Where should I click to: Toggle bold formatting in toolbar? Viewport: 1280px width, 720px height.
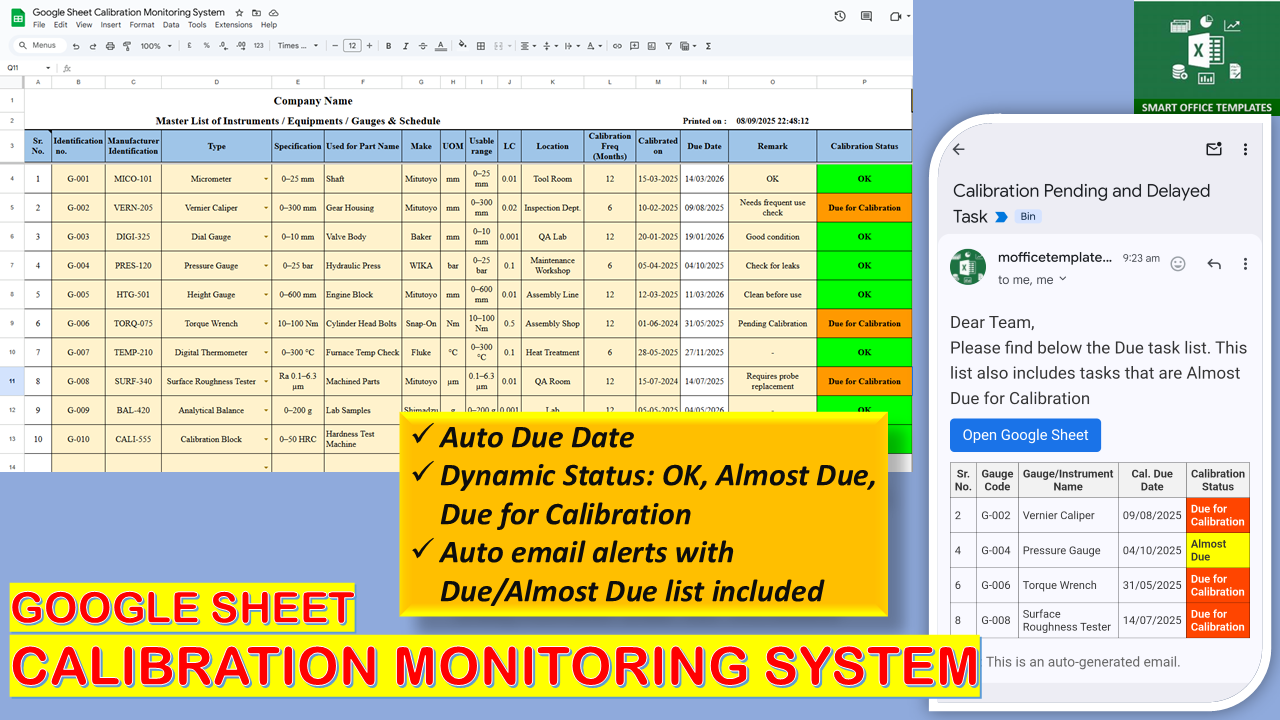388,46
